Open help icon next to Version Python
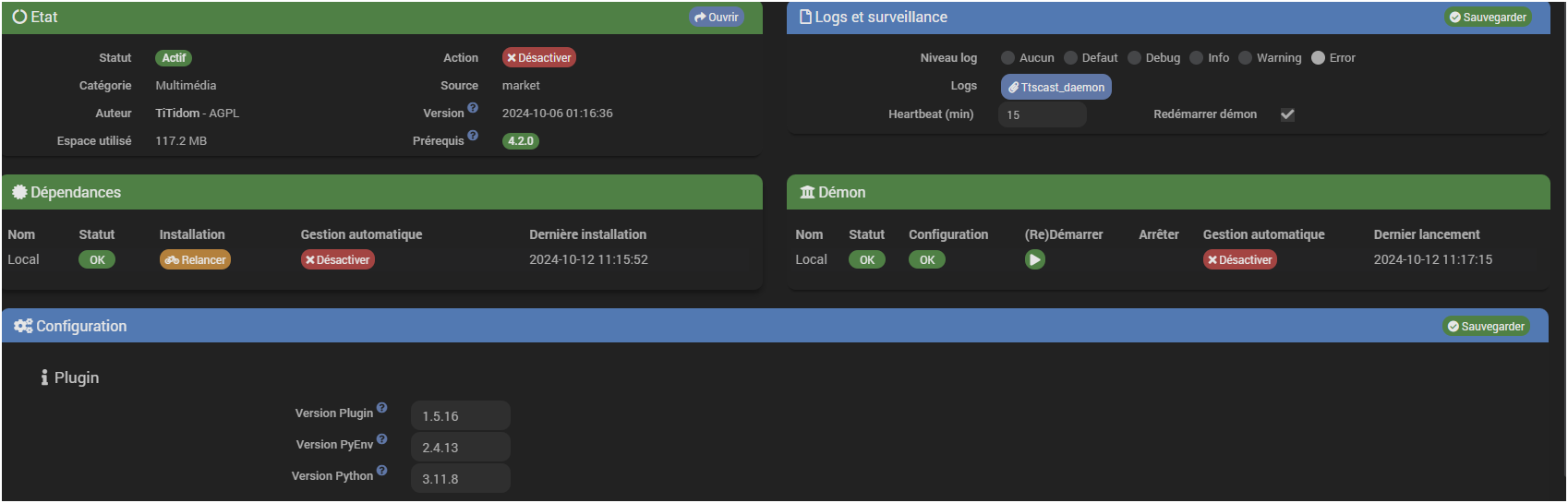The image size is (1568, 503). [381, 471]
